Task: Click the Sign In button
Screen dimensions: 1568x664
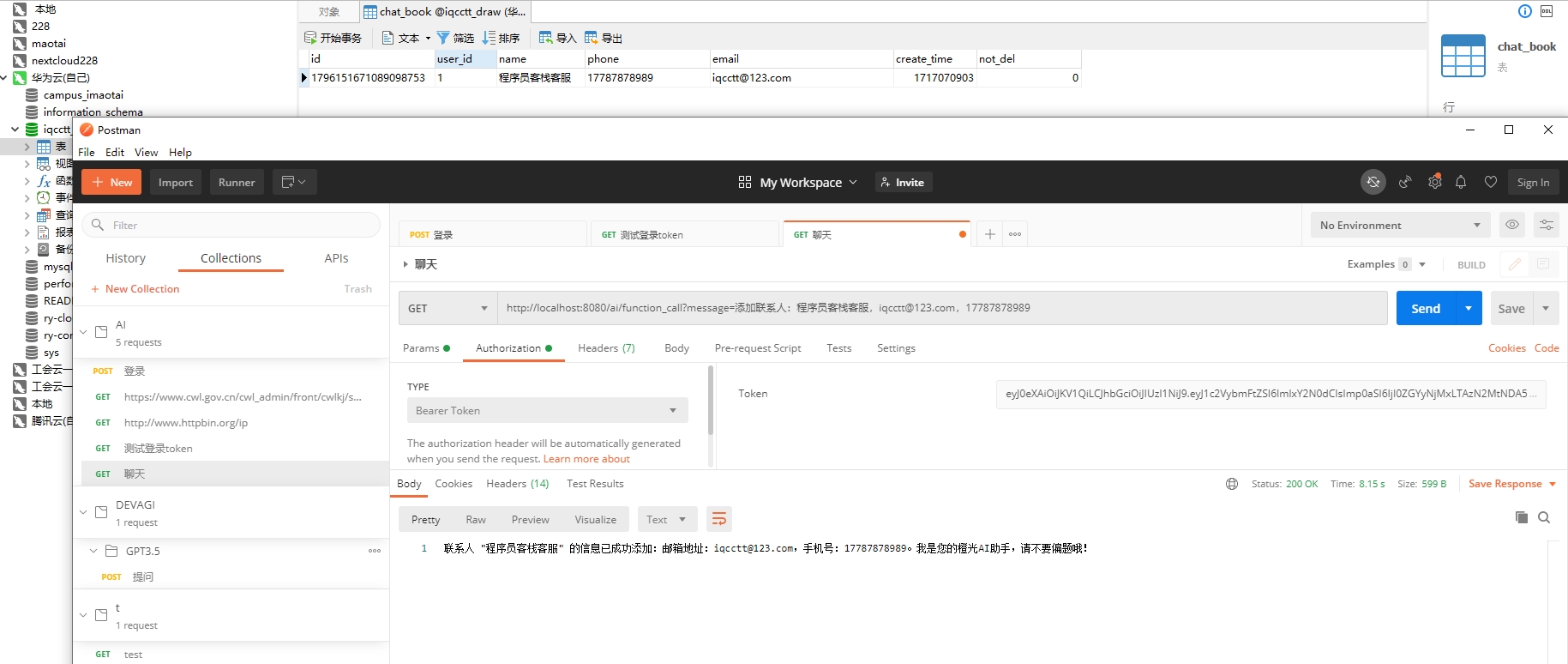Action: pos(1533,182)
